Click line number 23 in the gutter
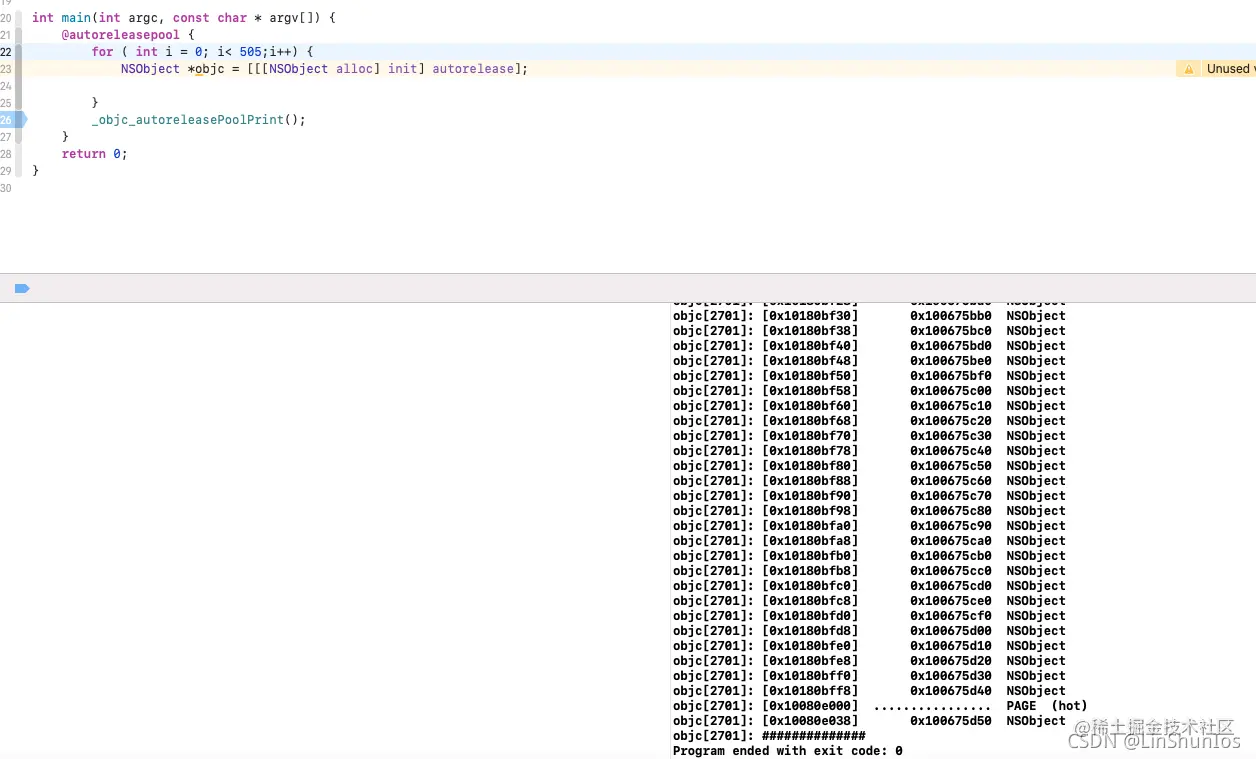Image resolution: width=1256 pixels, height=759 pixels. (x=6, y=69)
